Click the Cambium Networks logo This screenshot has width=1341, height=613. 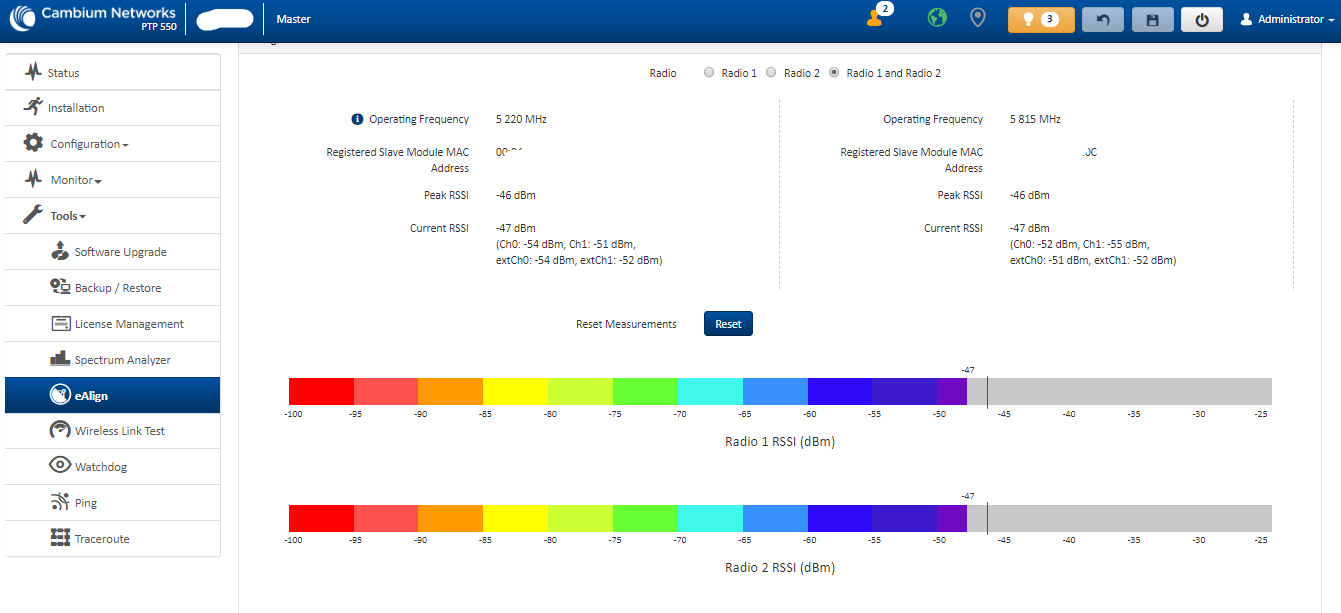coord(94,18)
